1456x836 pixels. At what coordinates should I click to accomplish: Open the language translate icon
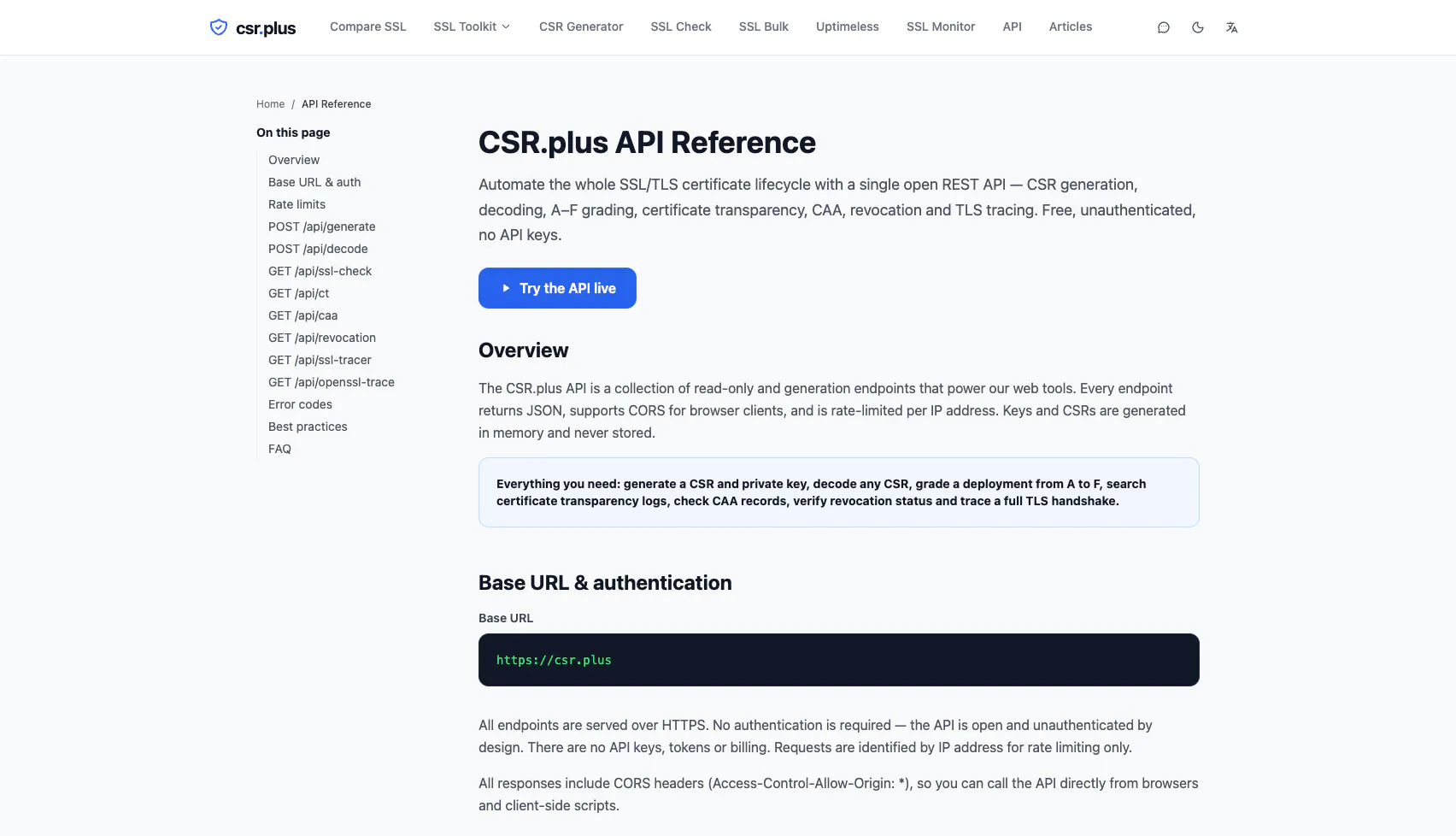(1231, 27)
